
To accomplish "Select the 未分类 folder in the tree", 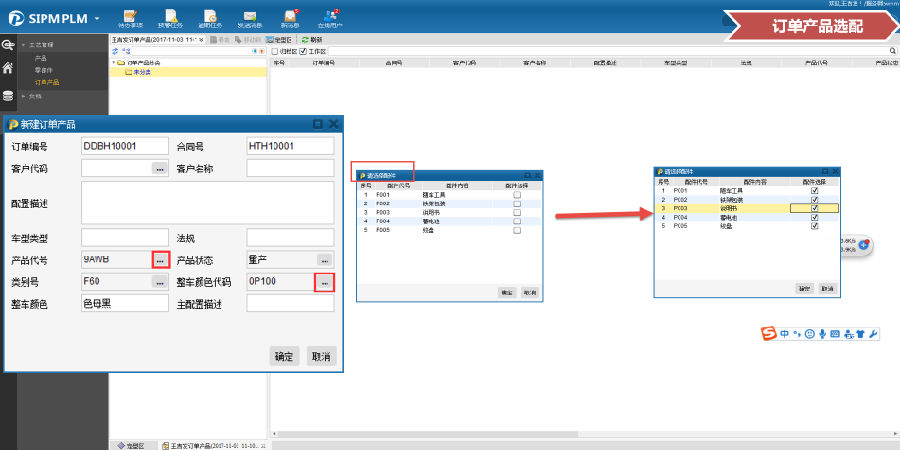I will (142, 73).
